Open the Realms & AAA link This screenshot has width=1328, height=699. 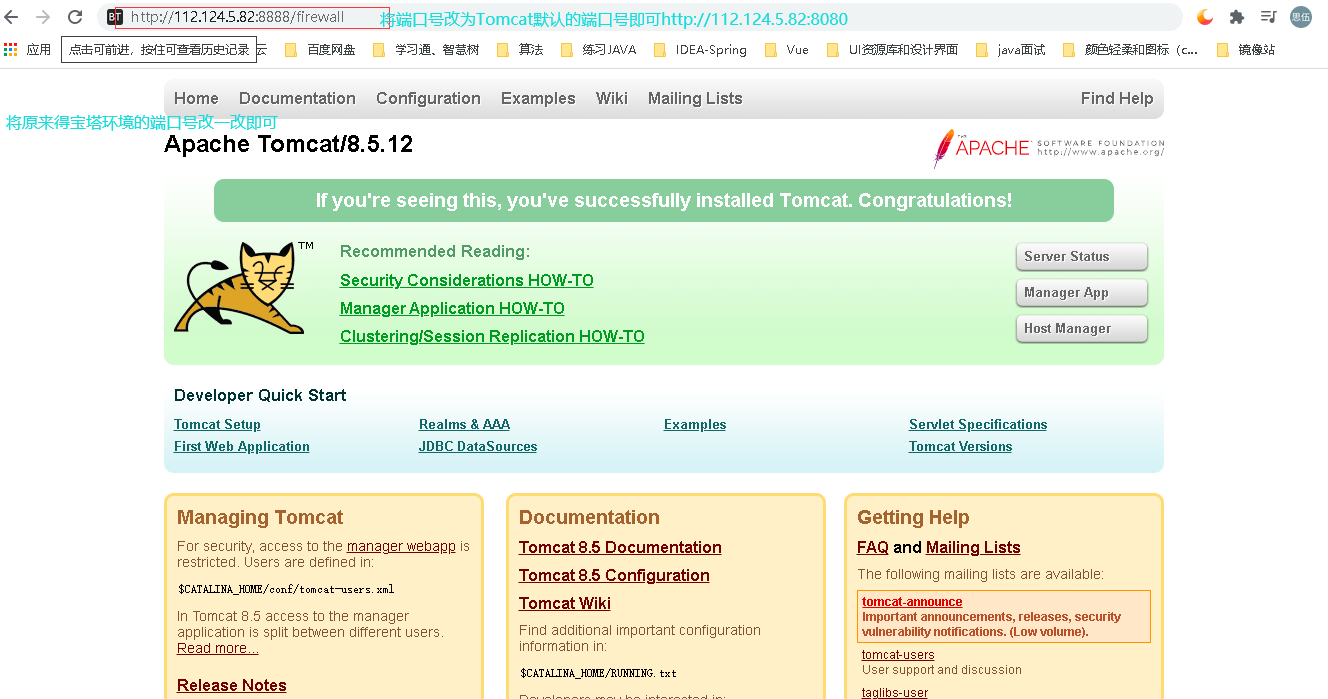464,424
